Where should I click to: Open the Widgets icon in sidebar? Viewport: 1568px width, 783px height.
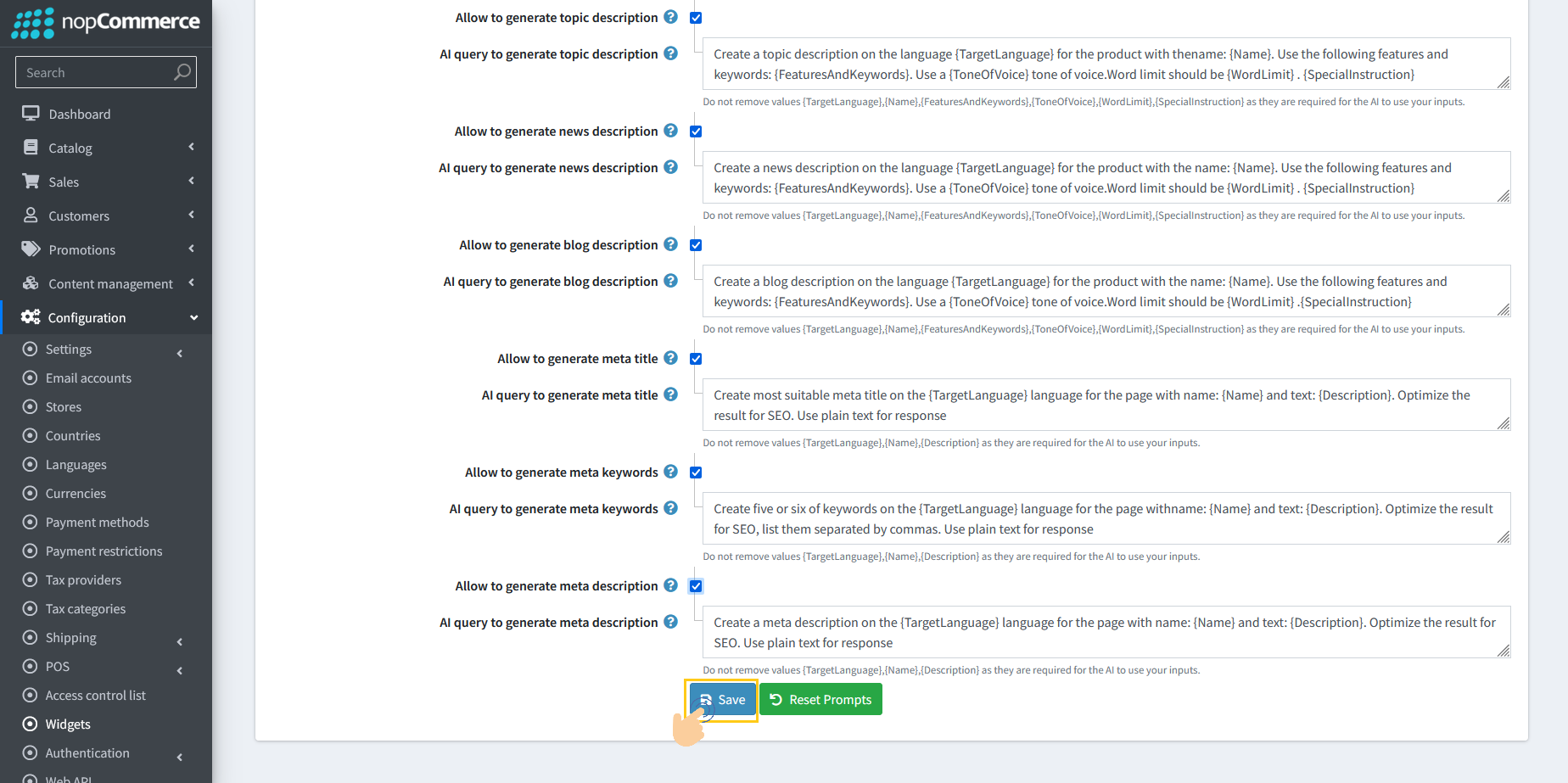[31, 724]
